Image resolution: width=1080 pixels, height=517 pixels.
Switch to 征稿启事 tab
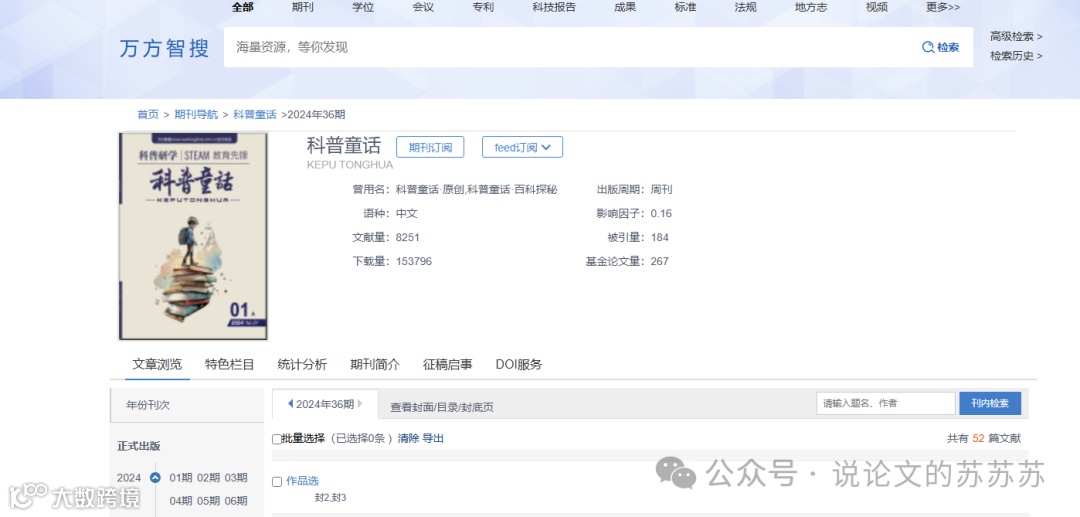pos(448,364)
